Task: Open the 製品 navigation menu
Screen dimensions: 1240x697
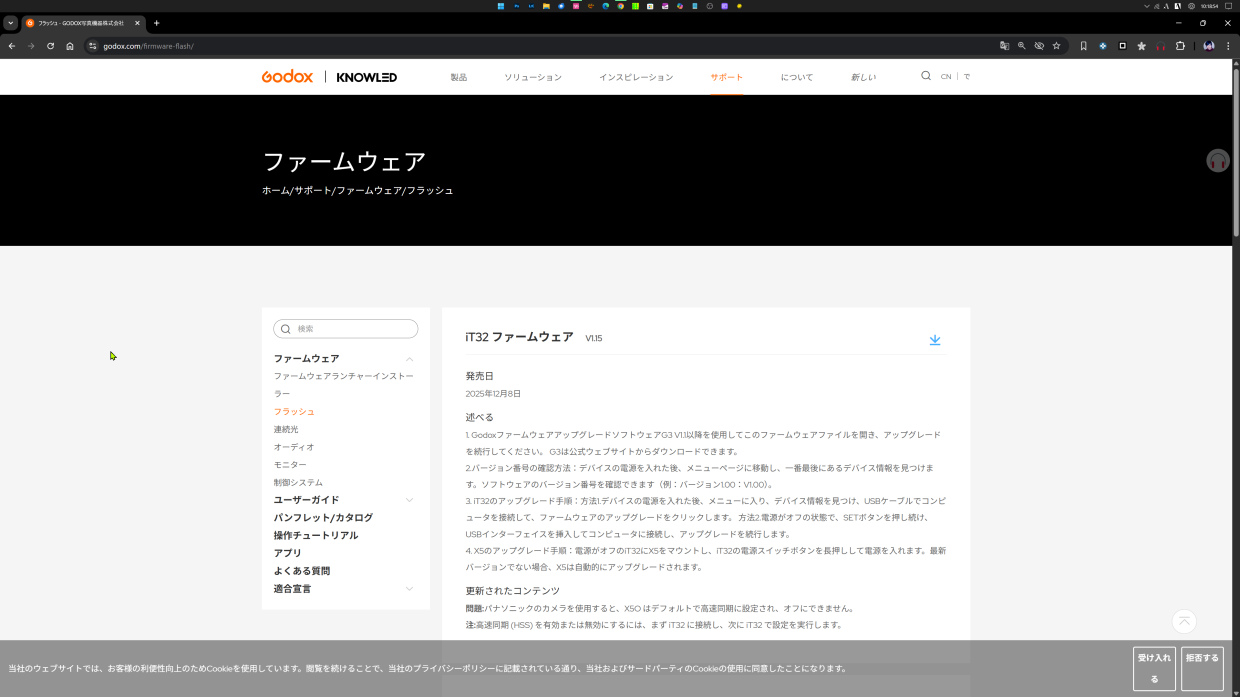Action: point(458,77)
